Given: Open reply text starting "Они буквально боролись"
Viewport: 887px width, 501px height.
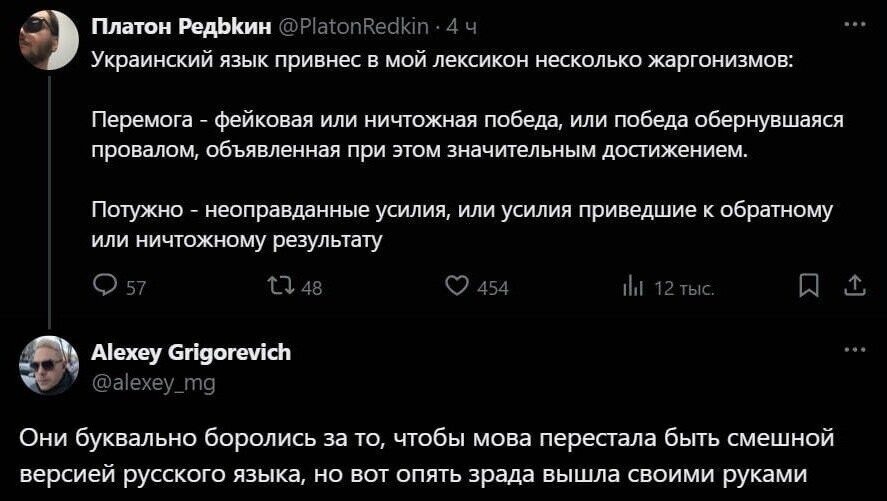Looking at the screenshot, I should pyautogui.click(x=427, y=456).
